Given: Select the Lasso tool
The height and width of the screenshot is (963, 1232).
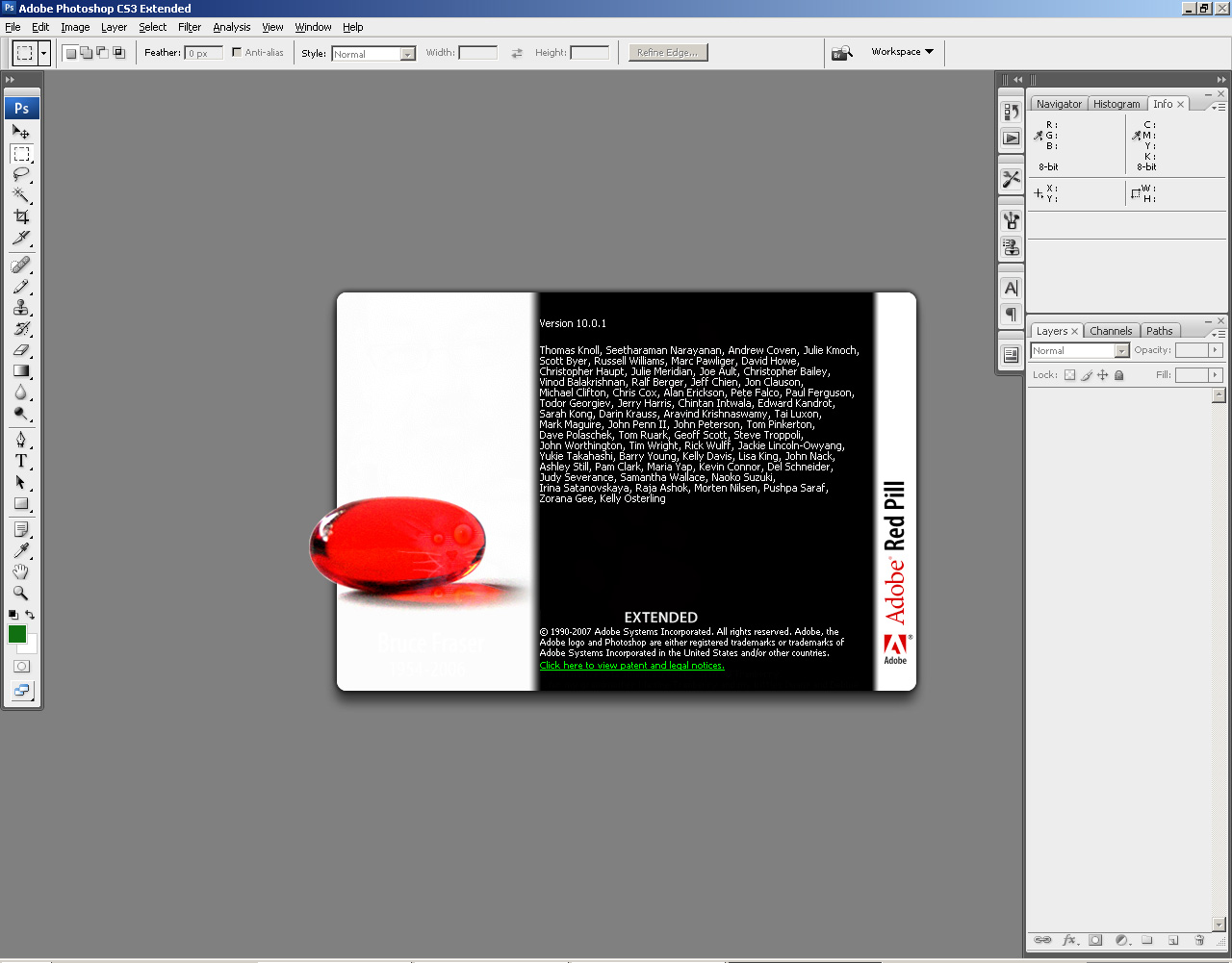Looking at the screenshot, I should click(21, 175).
